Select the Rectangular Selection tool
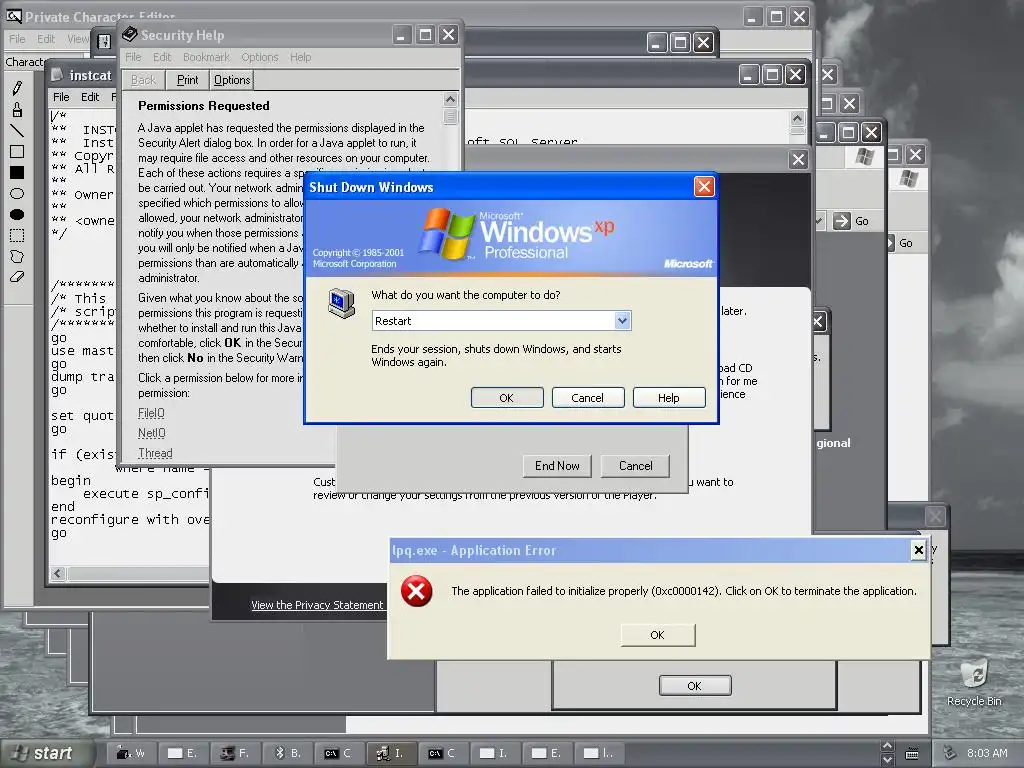The image size is (1024, 768). pos(17,235)
